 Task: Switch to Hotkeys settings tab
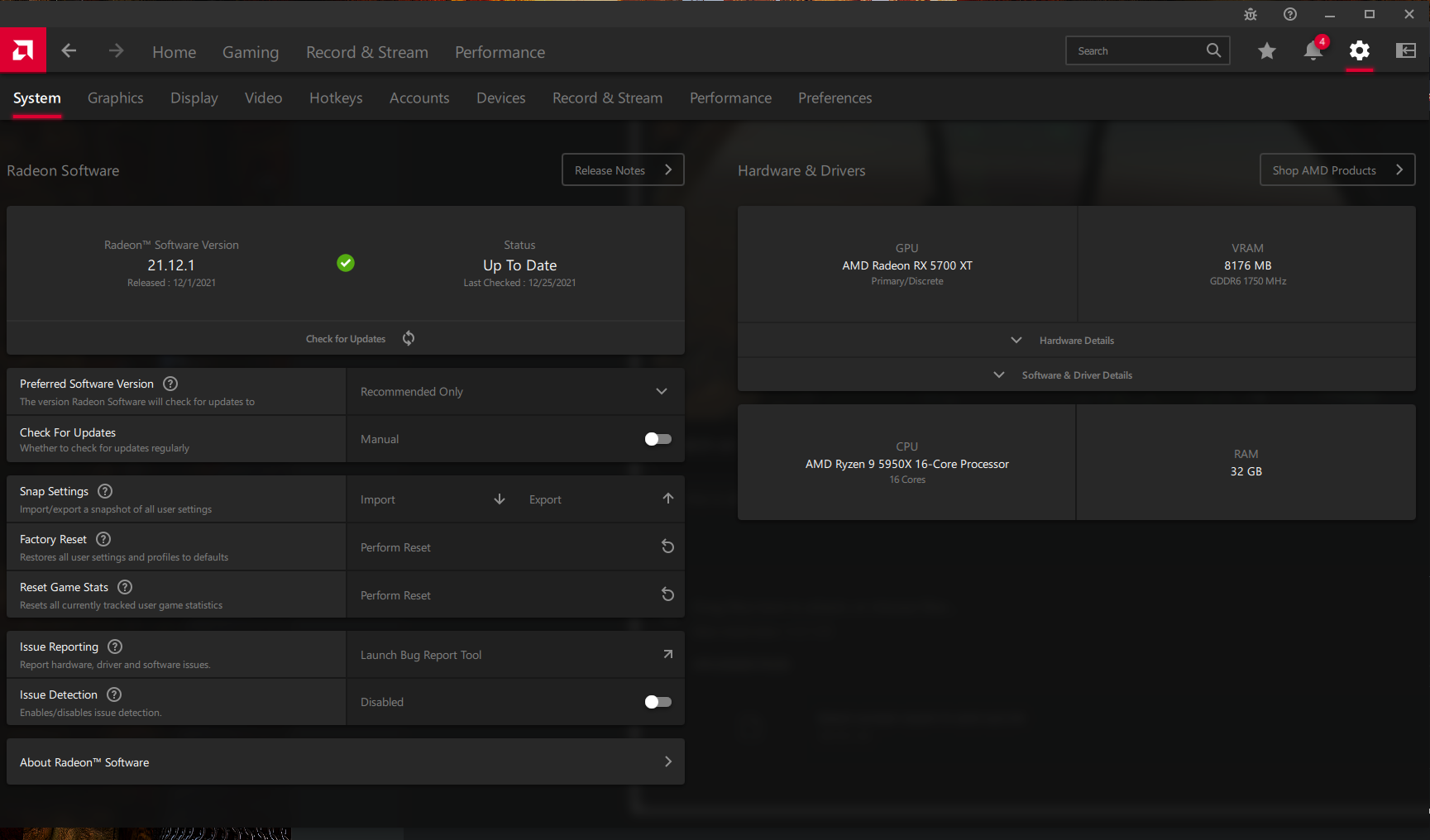[x=336, y=98]
